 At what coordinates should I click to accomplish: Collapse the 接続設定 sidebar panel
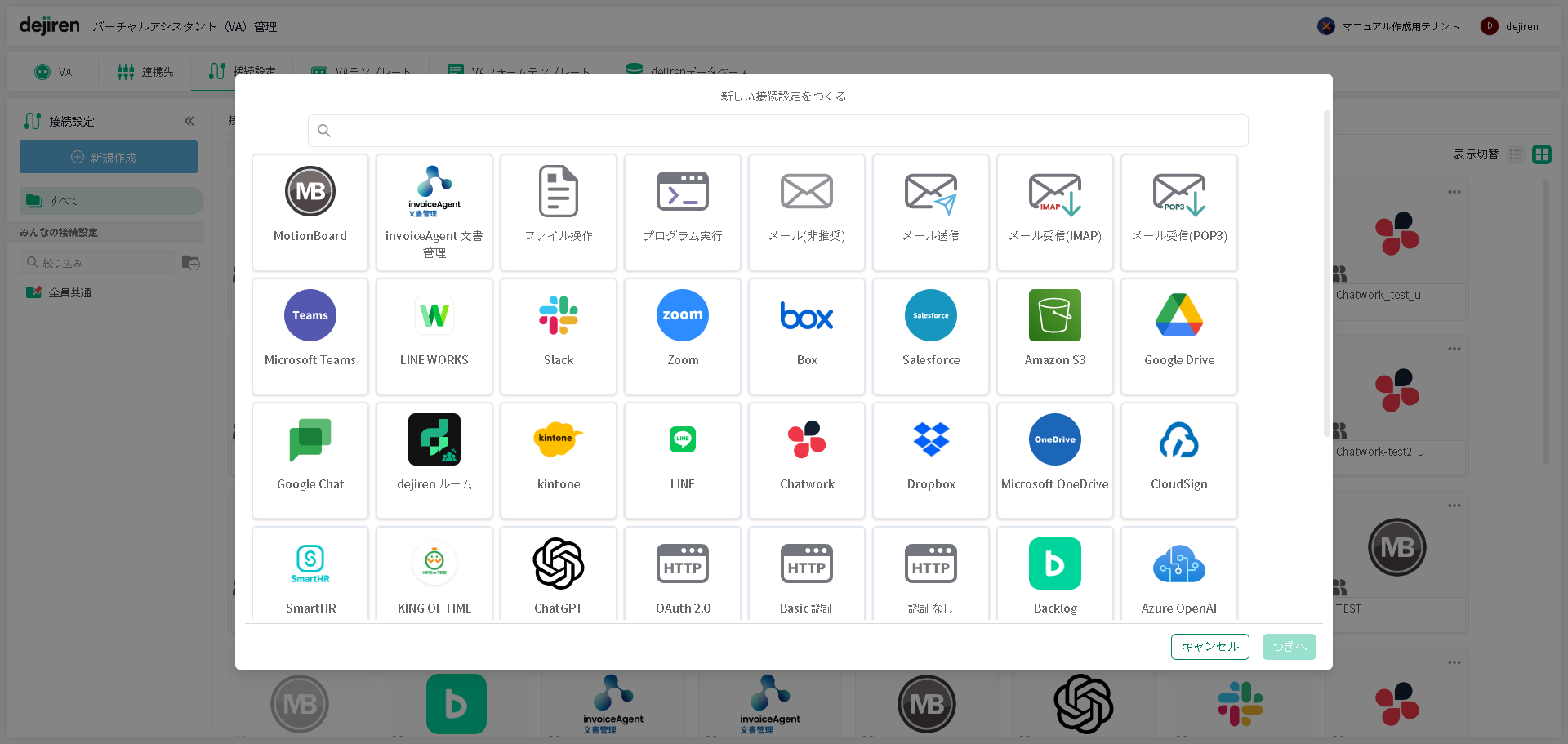(189, 121)
